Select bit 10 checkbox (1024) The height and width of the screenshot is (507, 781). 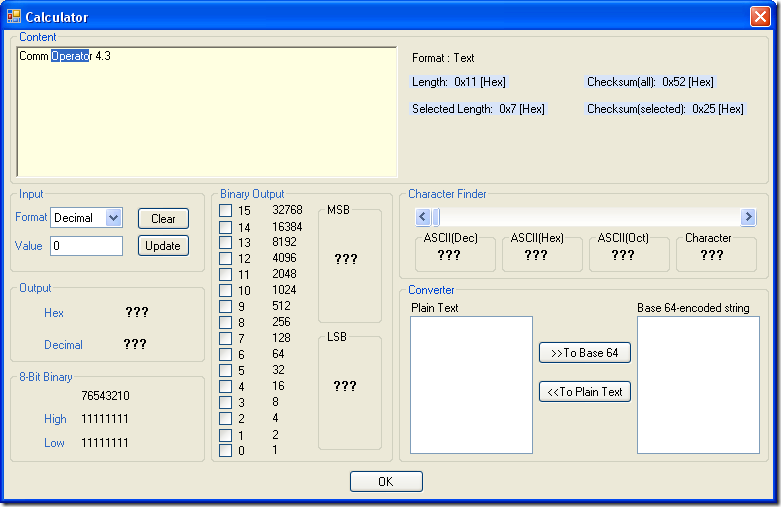coord(226,290)
